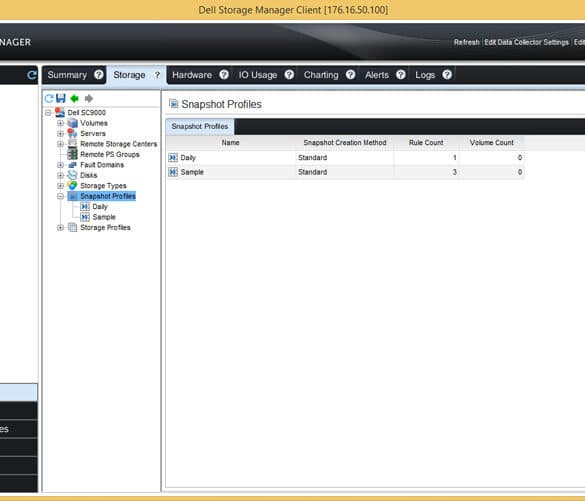Open help icon beside IO Usage tab

pos(289,75)
